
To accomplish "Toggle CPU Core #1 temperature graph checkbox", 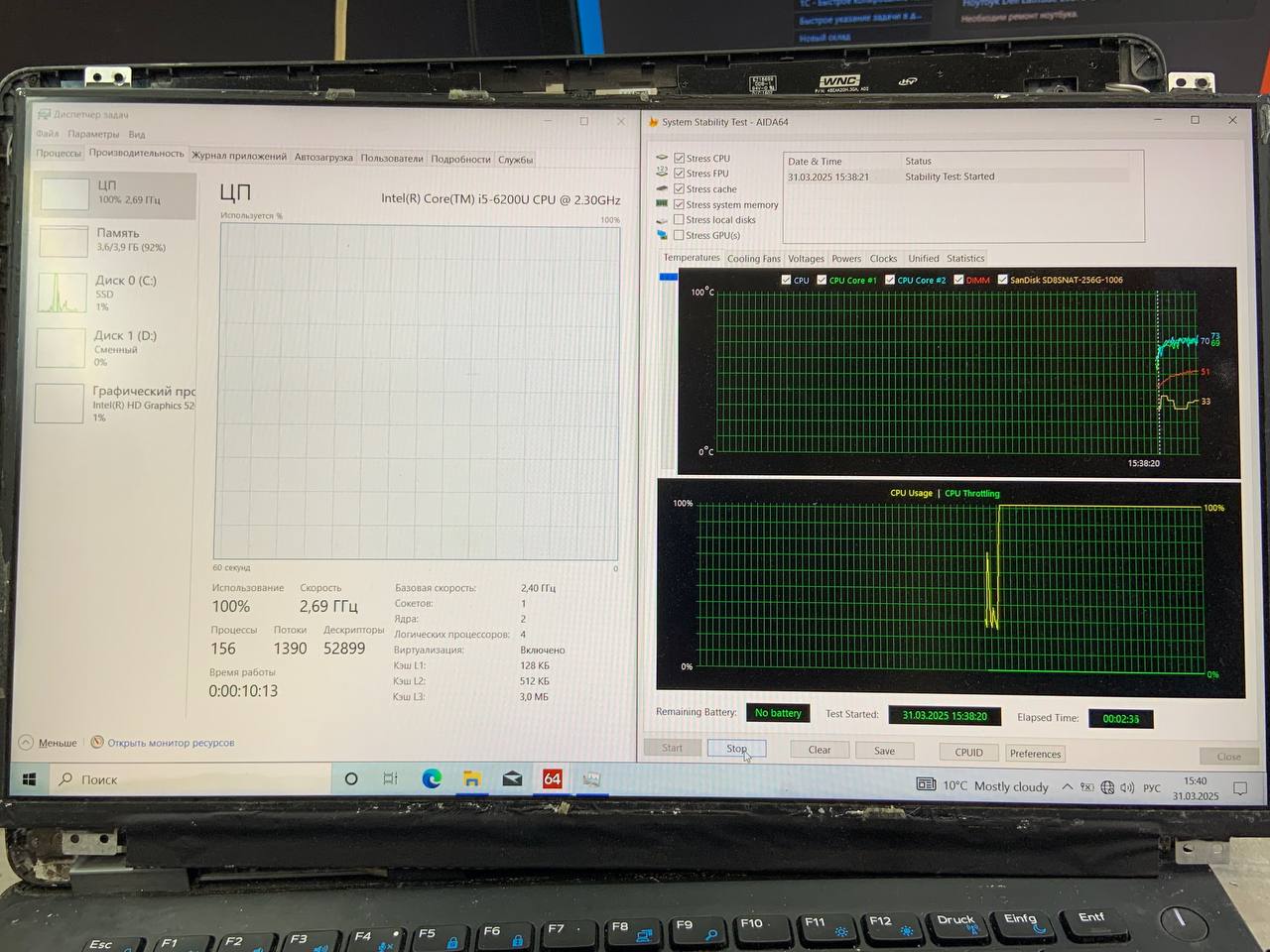I will [822, 280].
